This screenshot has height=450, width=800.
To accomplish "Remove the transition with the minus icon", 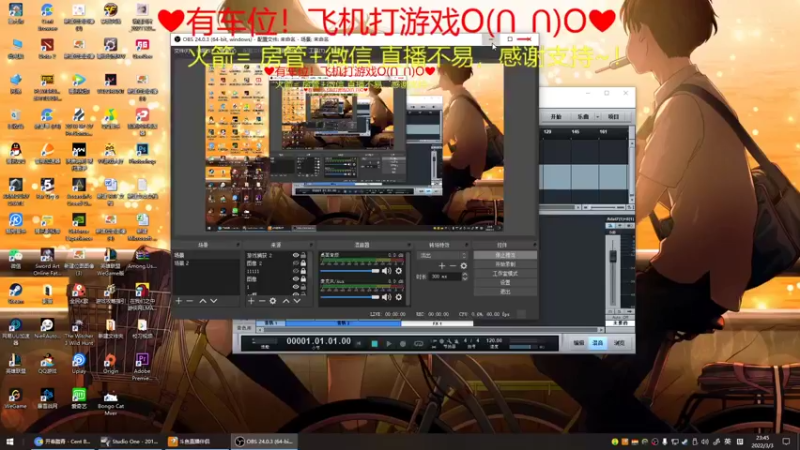I will point(453,266).
